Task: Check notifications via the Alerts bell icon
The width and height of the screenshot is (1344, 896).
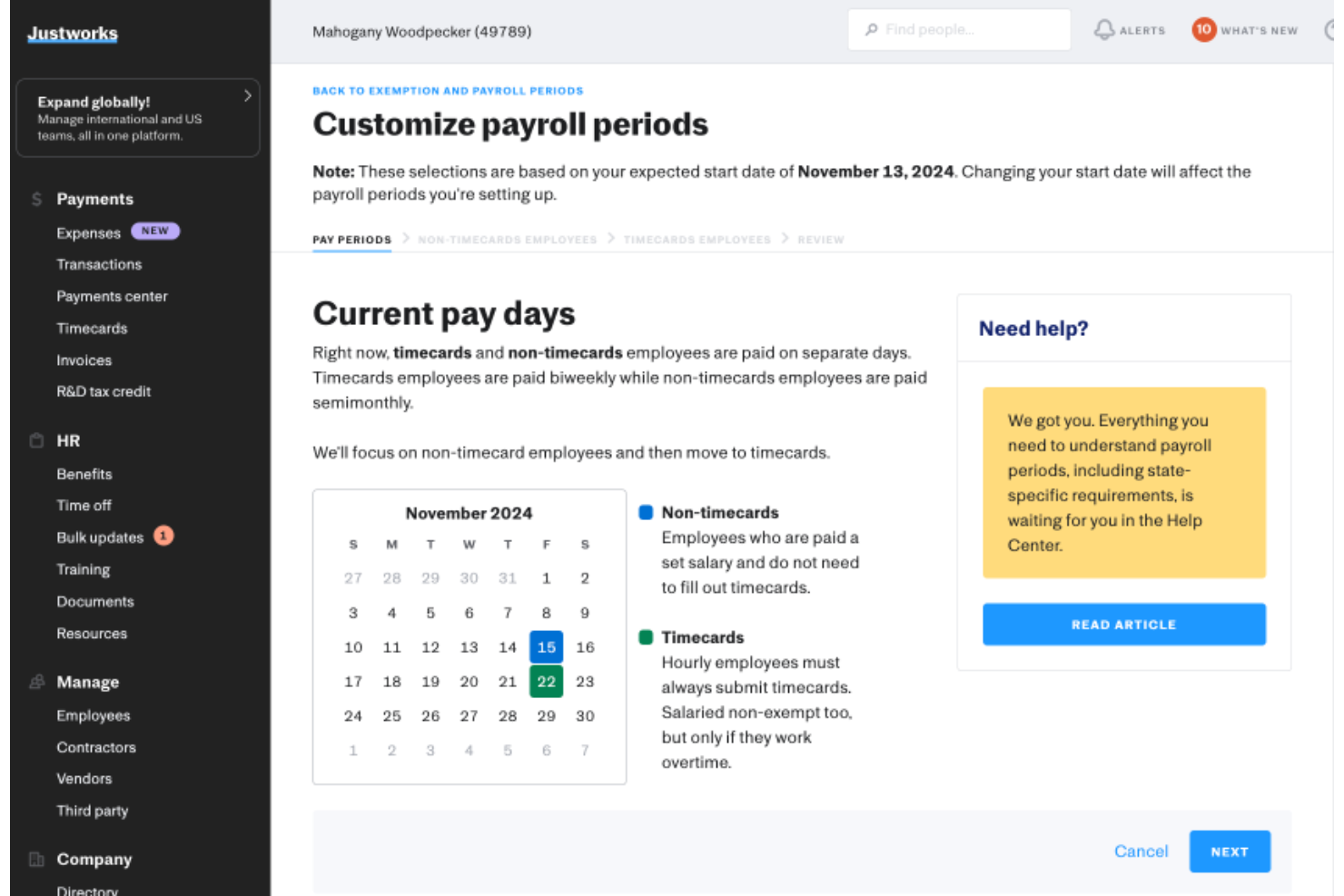Action: click(x=1105, y=29)
